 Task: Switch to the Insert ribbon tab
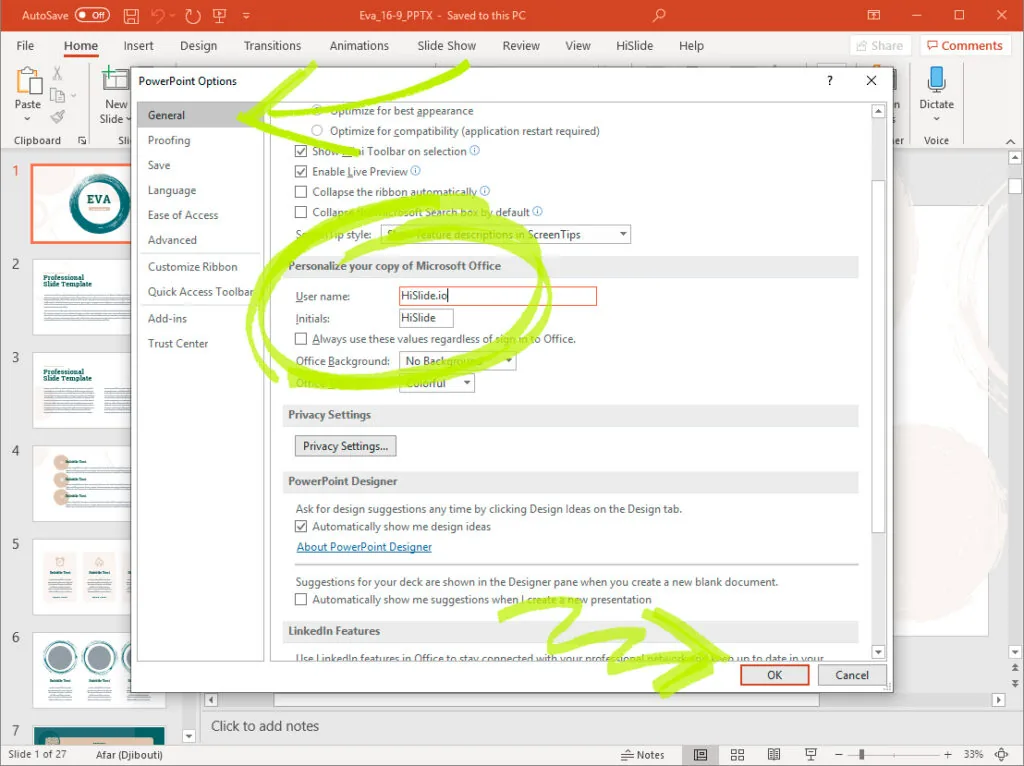coord(138,46)
